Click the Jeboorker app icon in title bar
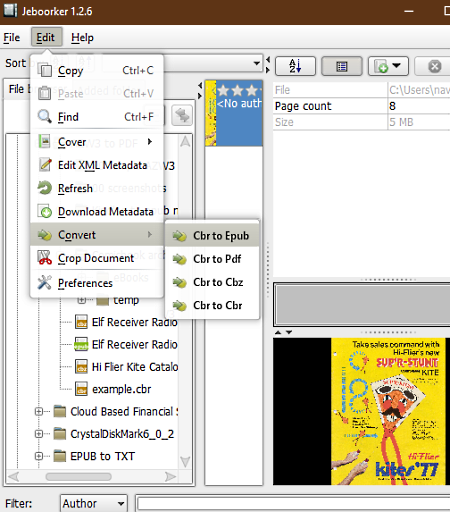 click(x=10, y=11)
